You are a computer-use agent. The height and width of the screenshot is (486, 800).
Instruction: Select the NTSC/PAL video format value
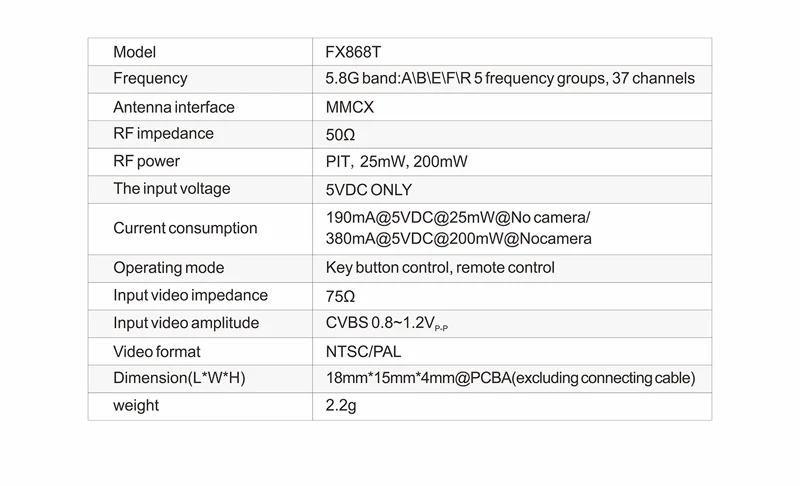click(x=363, y=351)
